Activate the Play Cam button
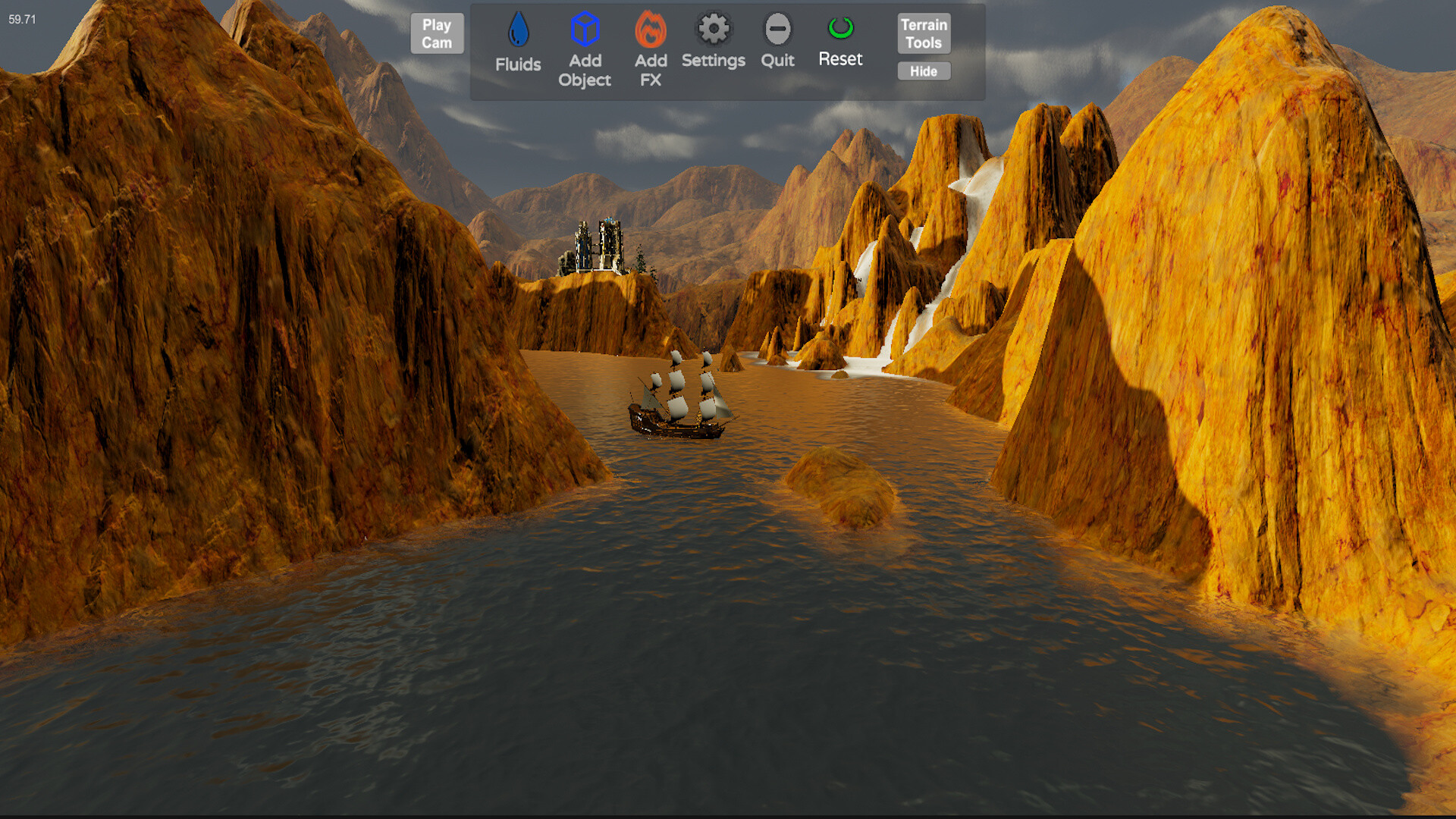The width and height of the screenshot is (1456, 819). 436,32
